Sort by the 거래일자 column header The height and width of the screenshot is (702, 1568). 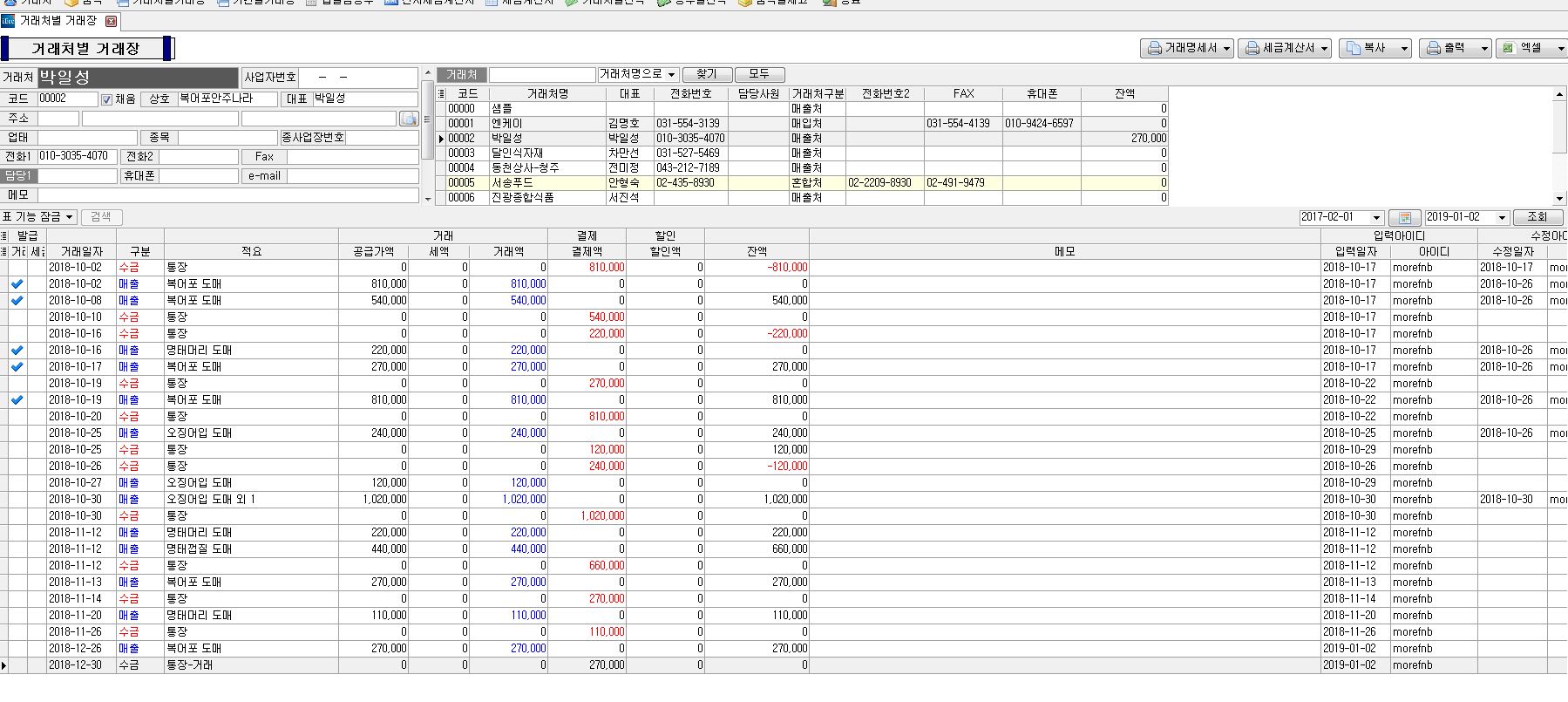(81, 251)
